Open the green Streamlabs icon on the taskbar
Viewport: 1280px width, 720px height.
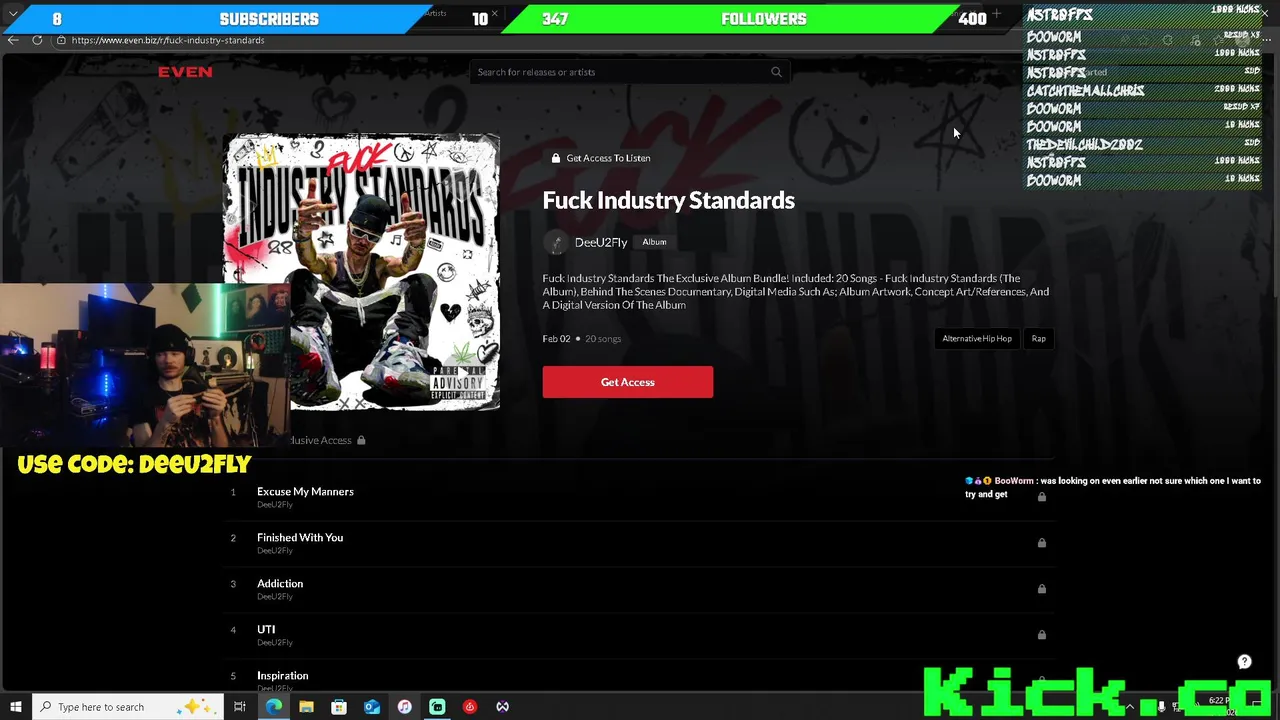[x=437, y=707]
